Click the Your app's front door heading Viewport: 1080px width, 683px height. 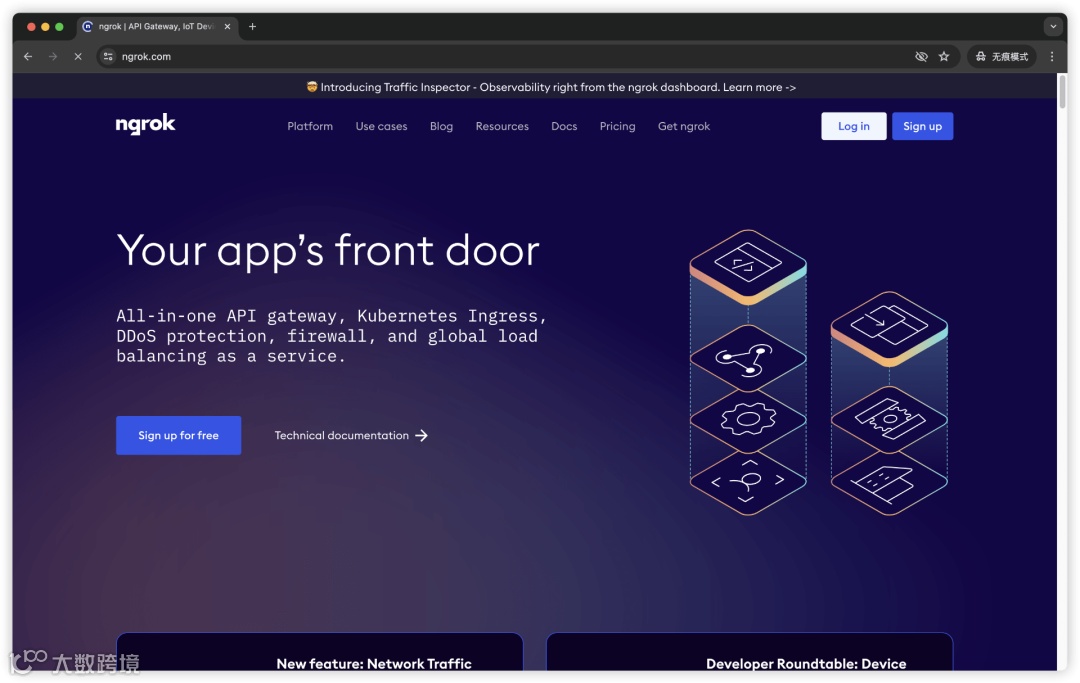pos(328,251)
